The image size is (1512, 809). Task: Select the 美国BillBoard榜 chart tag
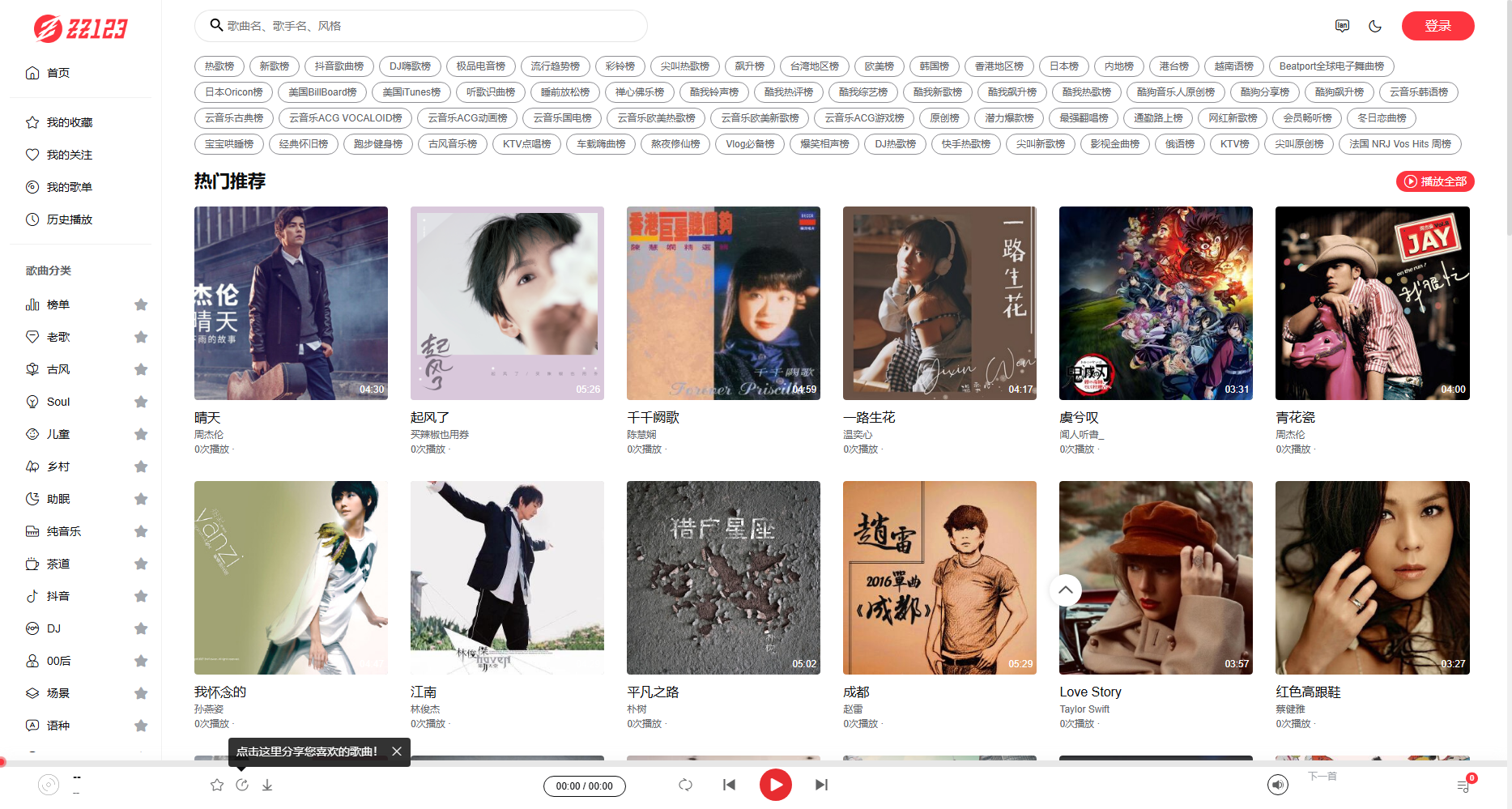[323, 92]
